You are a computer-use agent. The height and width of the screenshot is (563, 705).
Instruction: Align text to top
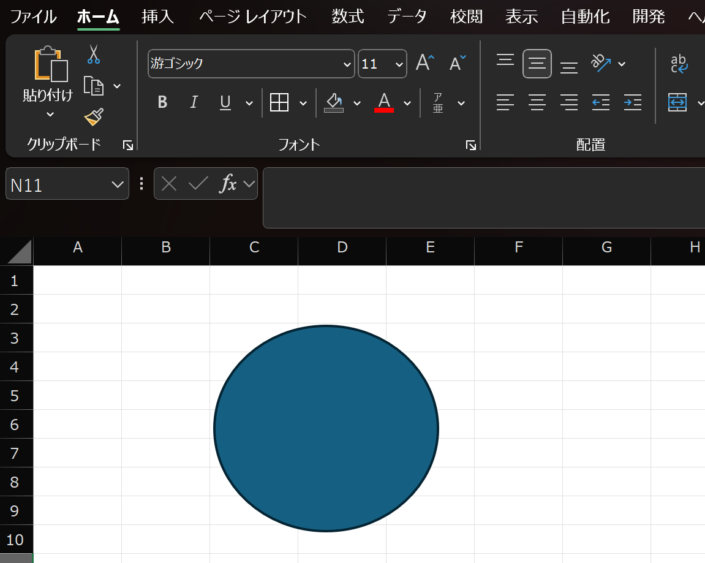pyautogui.click(x=505, y=60)
